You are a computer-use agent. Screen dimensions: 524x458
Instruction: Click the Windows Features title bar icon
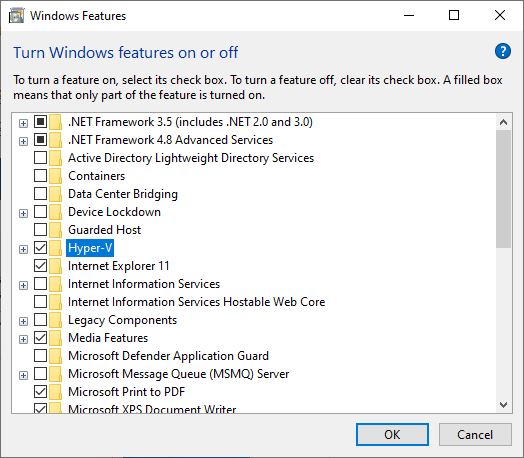[16, 16]
